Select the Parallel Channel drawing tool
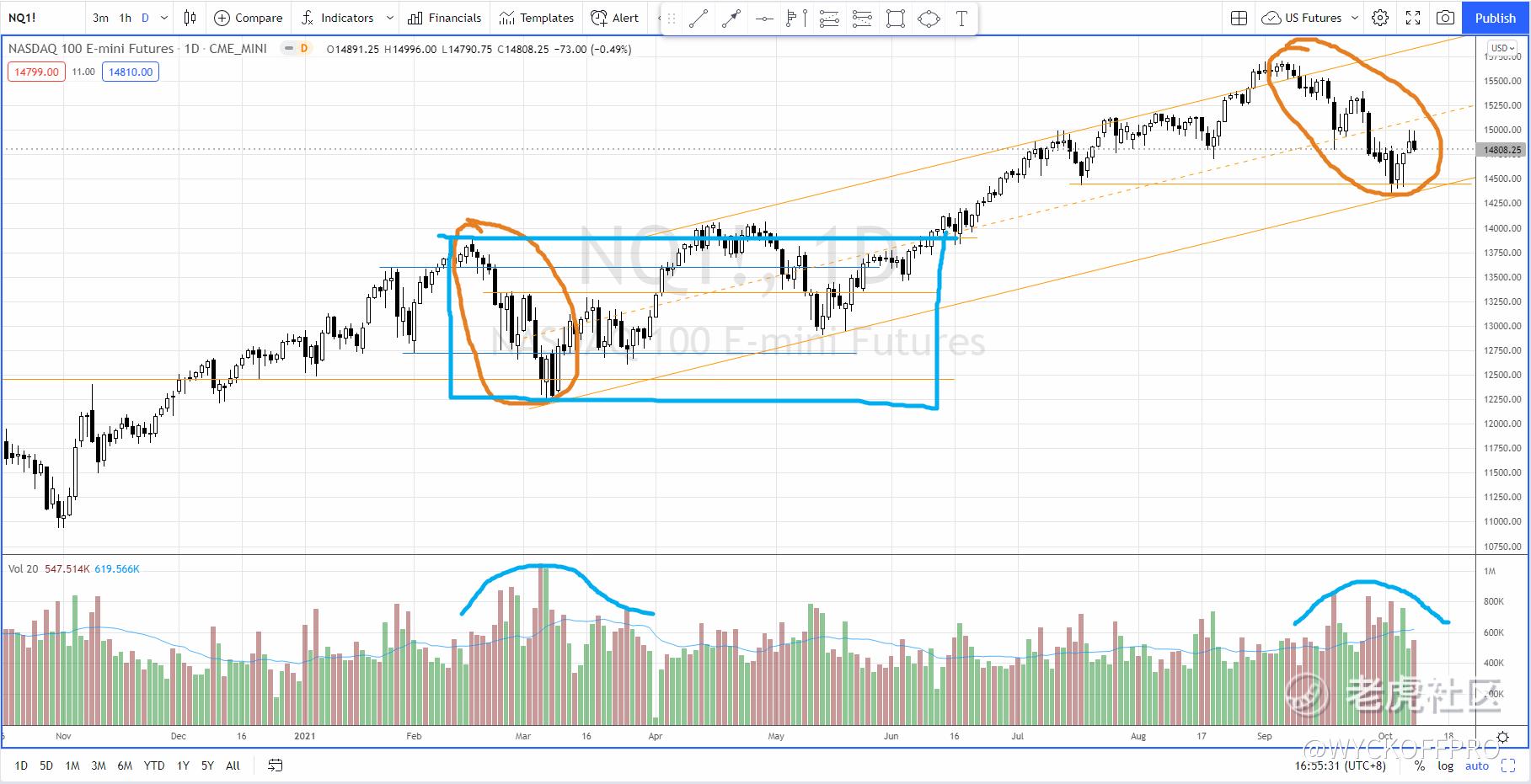Screen dimensions: 1531x784 click(x=829, y=19)
